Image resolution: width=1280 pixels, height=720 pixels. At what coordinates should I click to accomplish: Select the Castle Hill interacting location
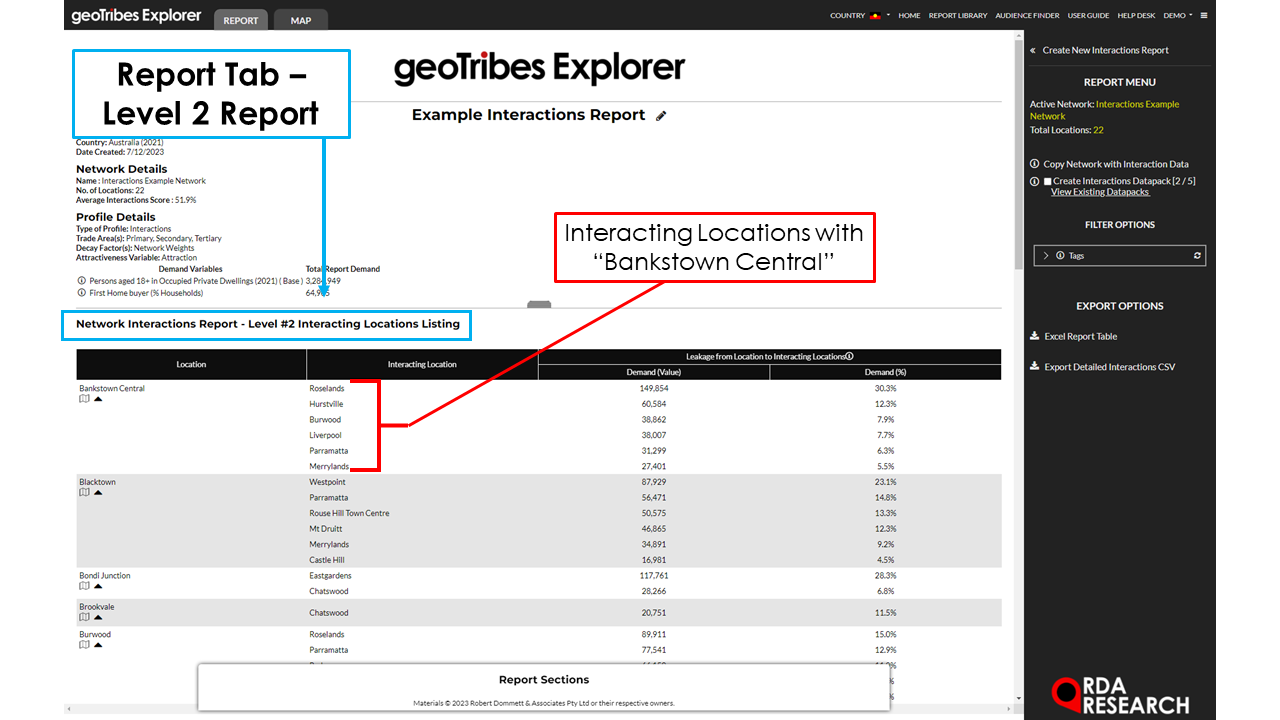[x=327, y=560]
